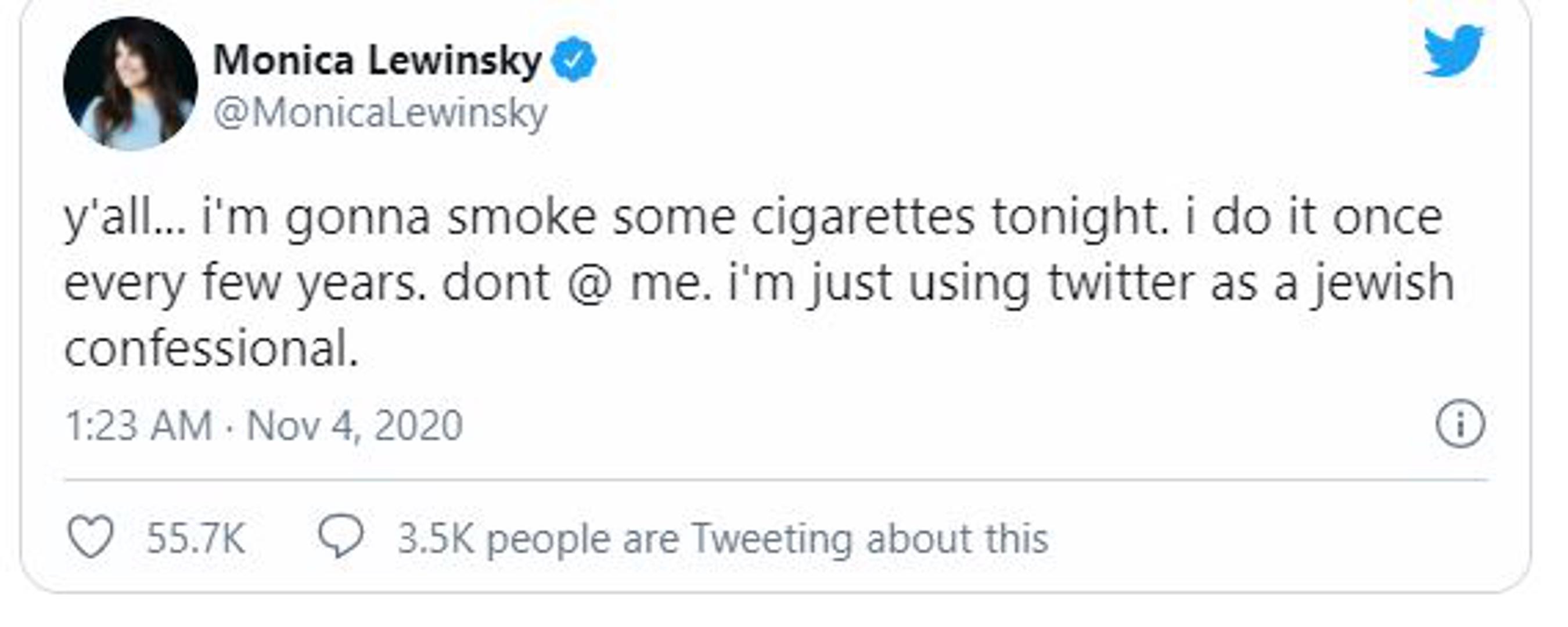Click the word "tonight." in the tweet
The height and width of the screenshot is (627, 1568).
(x=1080, y=219)
